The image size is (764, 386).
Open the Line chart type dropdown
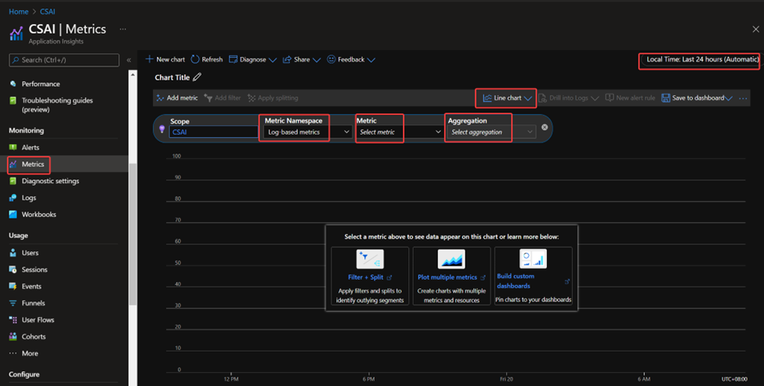[x=507, y=98]
